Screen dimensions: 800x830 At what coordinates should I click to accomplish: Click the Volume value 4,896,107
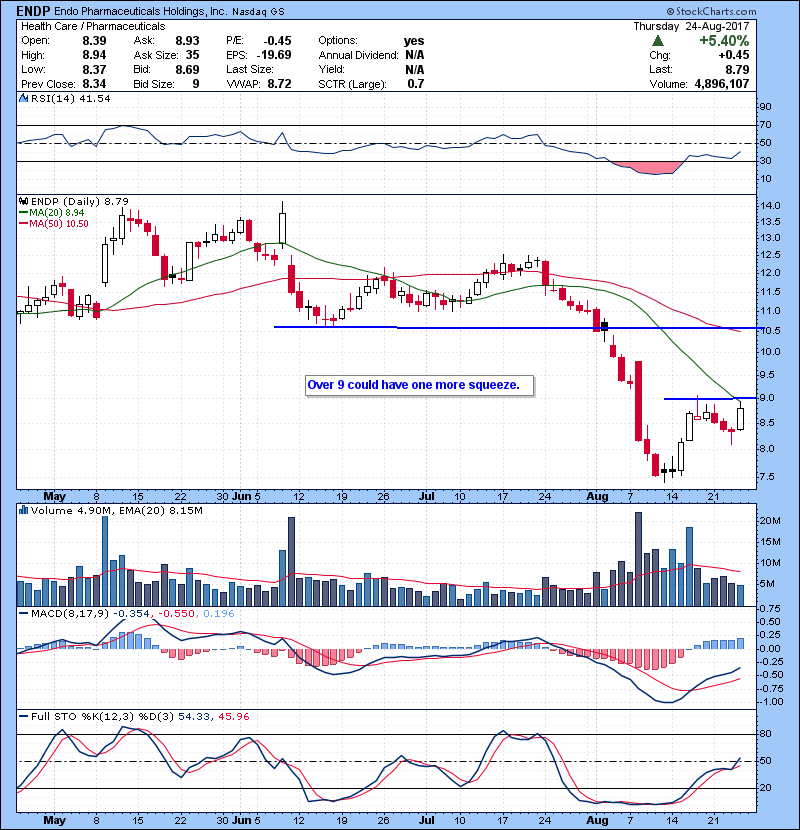point(722,84)
